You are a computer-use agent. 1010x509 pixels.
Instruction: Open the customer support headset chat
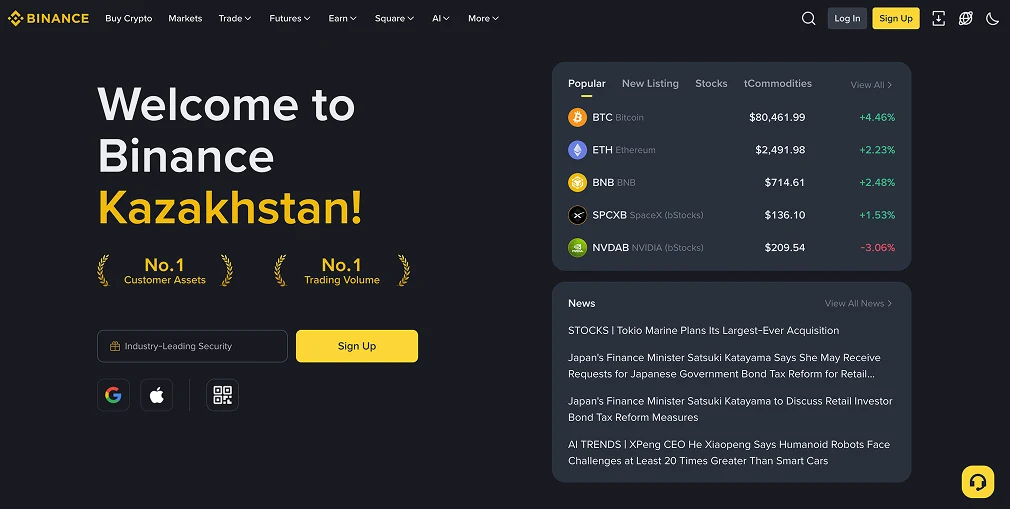click(978, 482)
